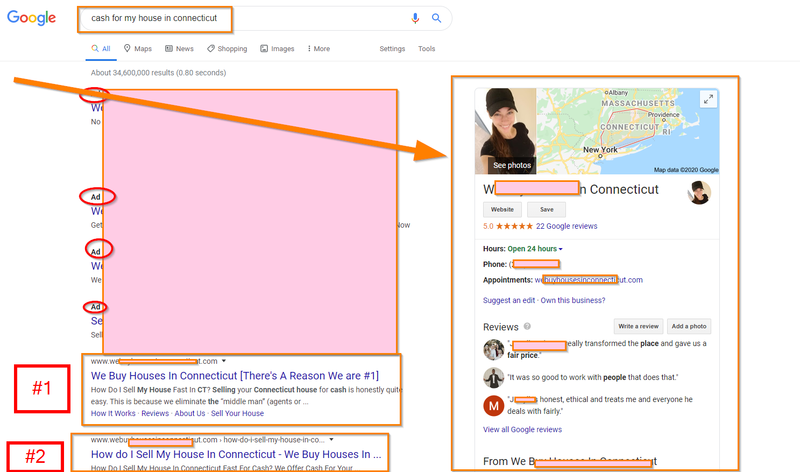This screenshot has width=800, height=472.
Task: Open See photos thumbnail
Action: pyautogui.click(x=506, y=131)
